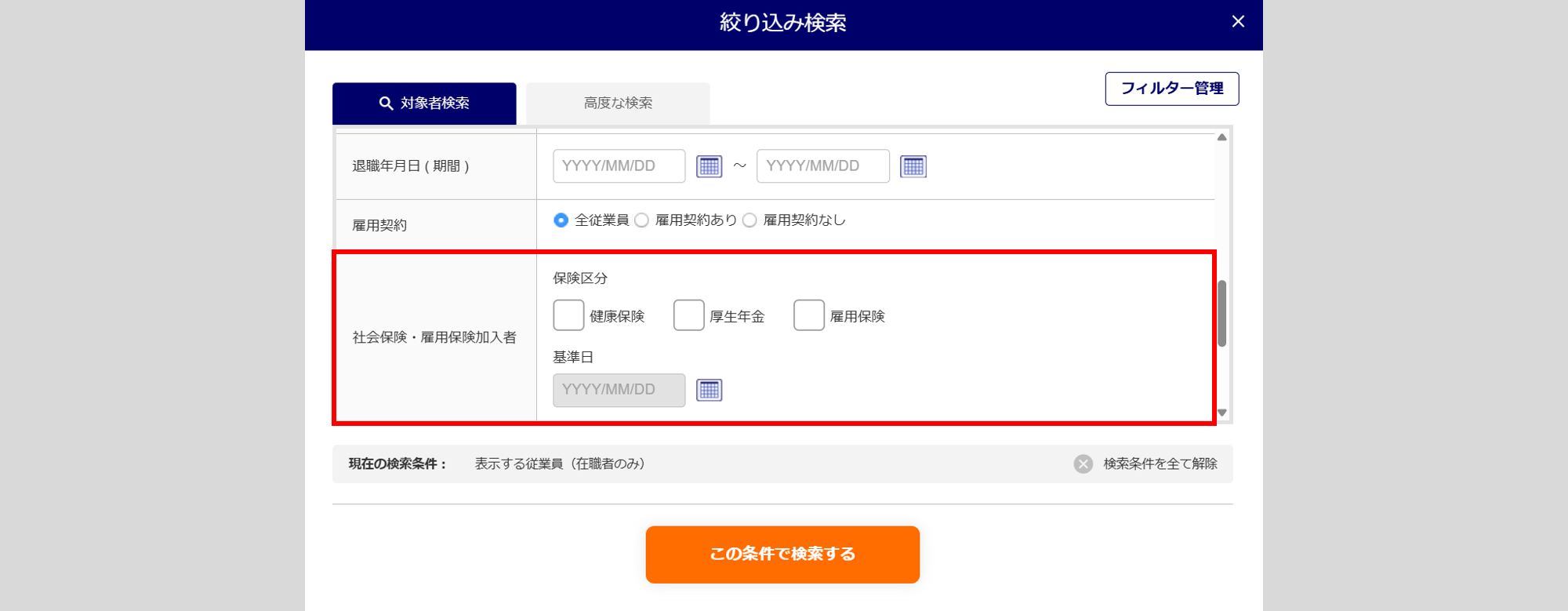This screenshot has height=611, width=1568.
Task: Click この条件で検索する button
Action: pyautogui.click(x=782, y=555)
